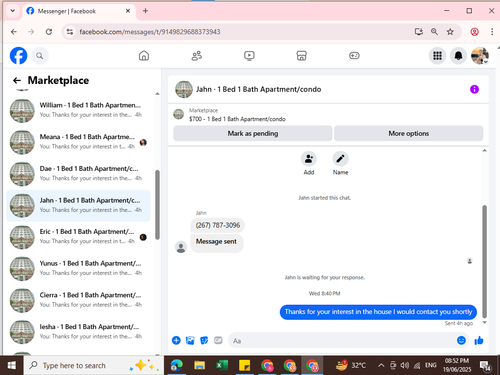The height and width of the screenshot is (375, 500).
Task: Open a new browser tab
Action: (x=145, y=11)
